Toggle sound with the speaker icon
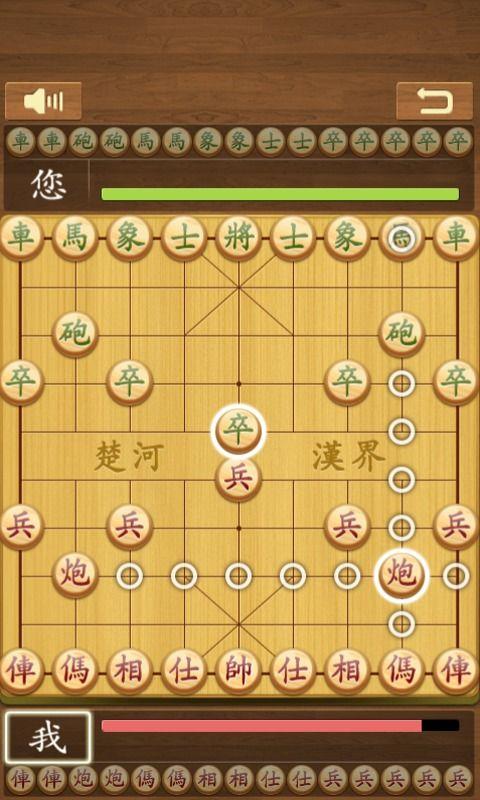This screenshot has height=800, width=480. [43, 101]
